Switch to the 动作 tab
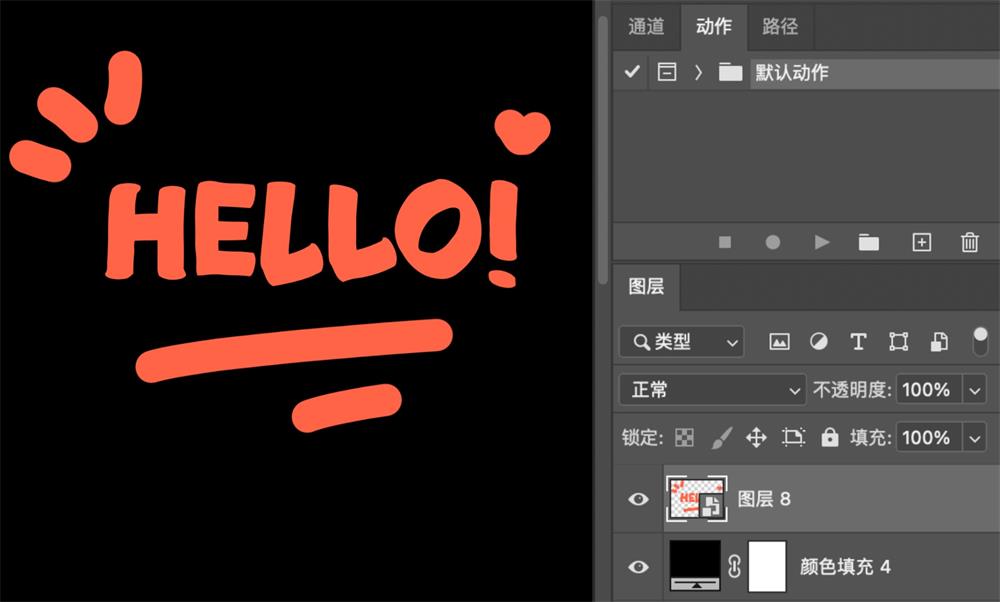The width and height of the screenshot is (1000, 602). pyautogui.click(x=714, y=27)
